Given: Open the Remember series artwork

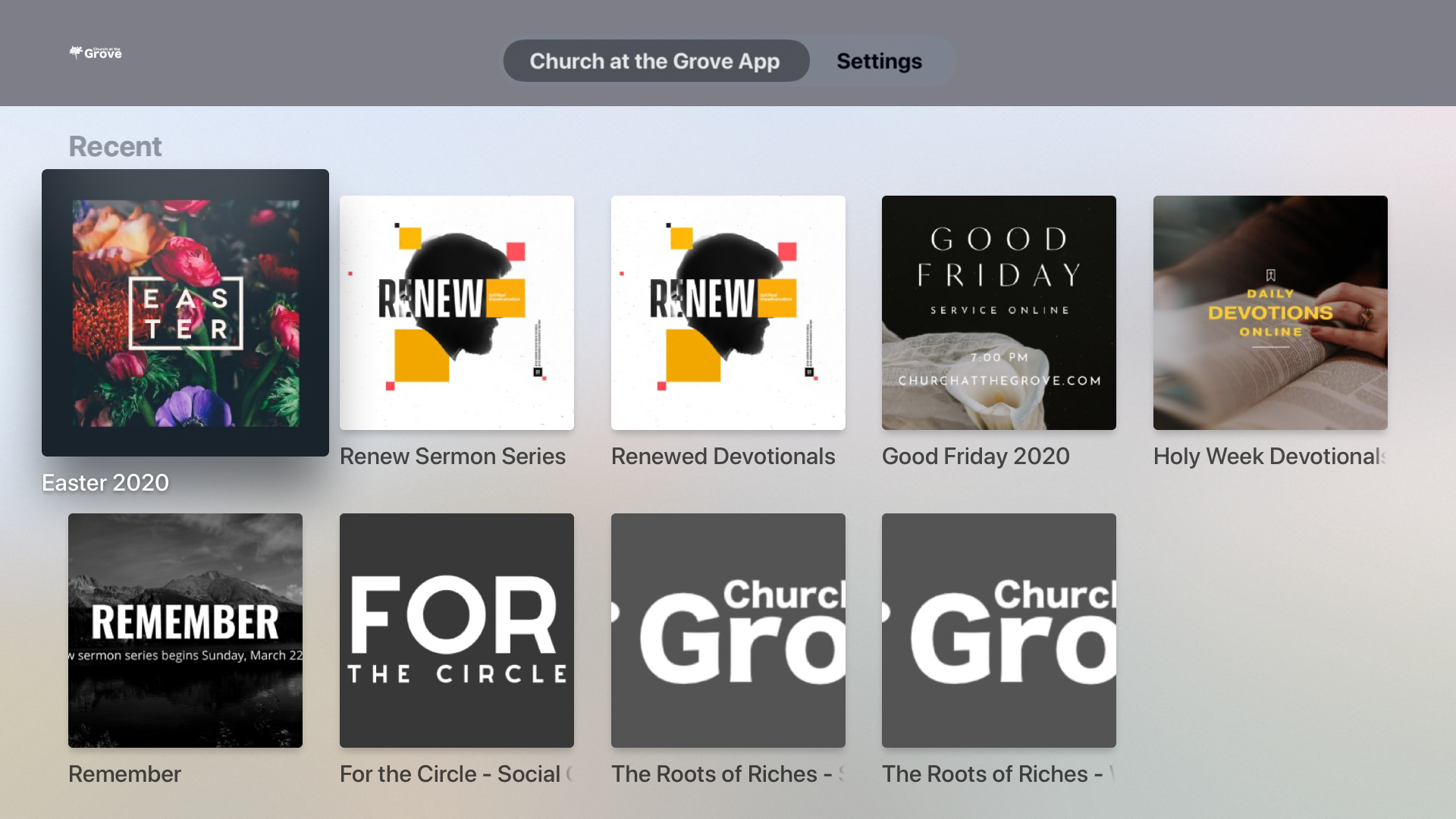Looking at the screenshot, I should 185,630.
